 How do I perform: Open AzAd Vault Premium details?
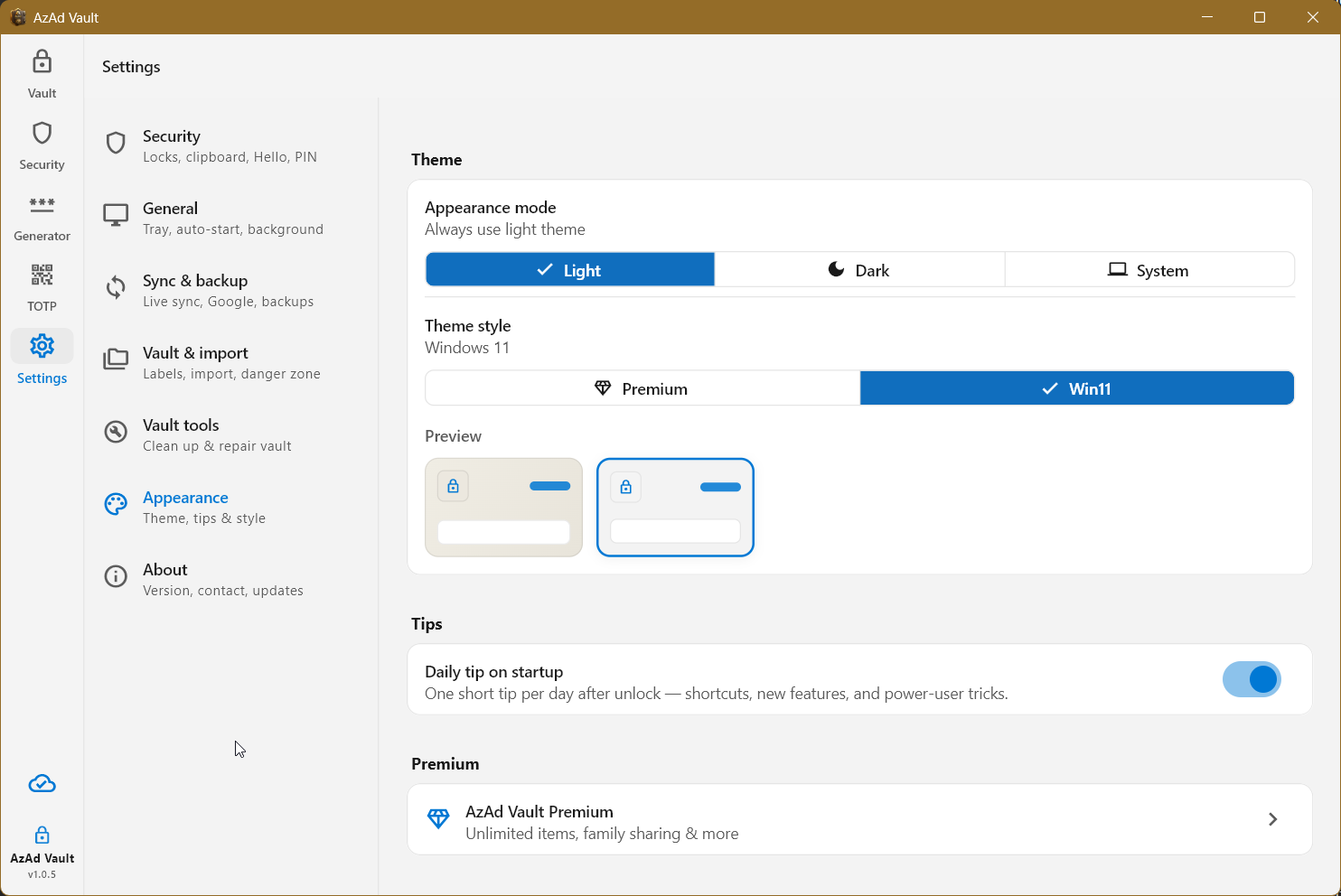[x=859, y=819]
